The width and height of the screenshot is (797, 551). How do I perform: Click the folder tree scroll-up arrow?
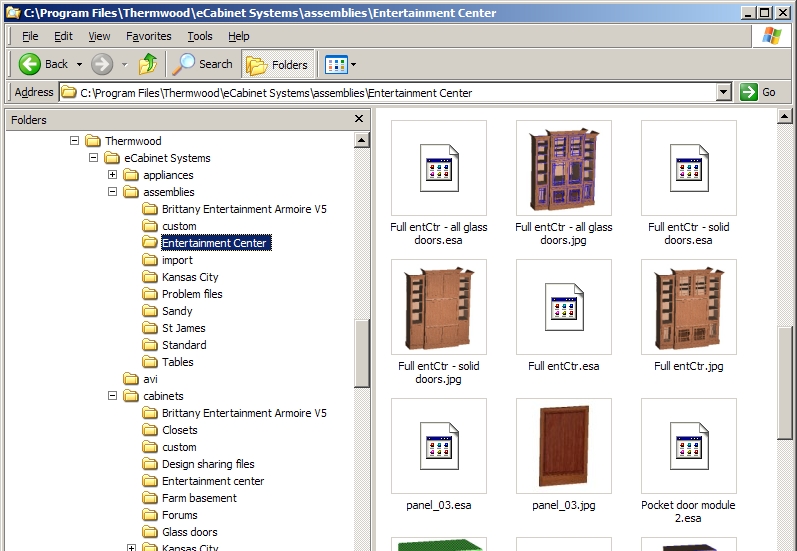pyautogui.click(x=361, y=140)
